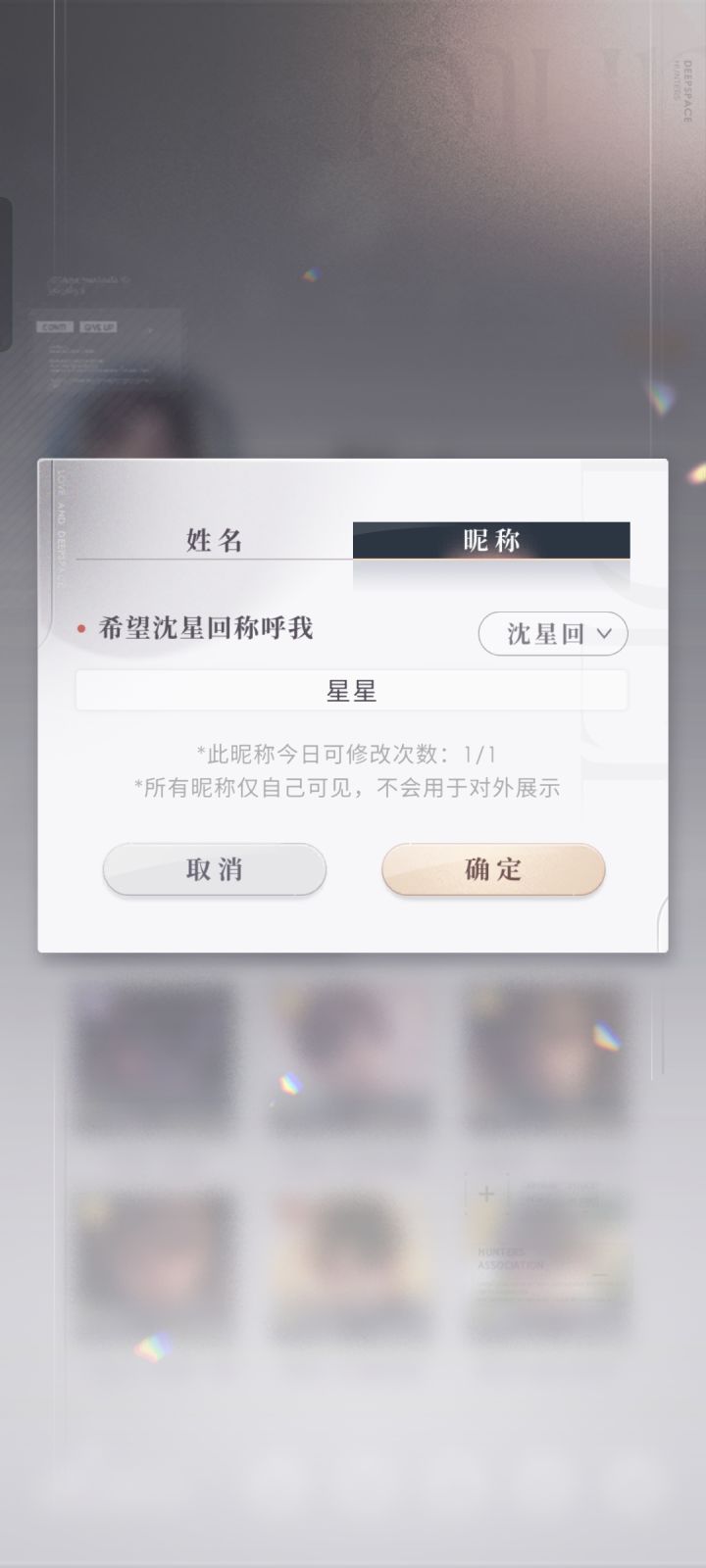Screen dimensions: 706x1568
Task: Switch to the 姓名 tab
Action: (x=214, y=540)
